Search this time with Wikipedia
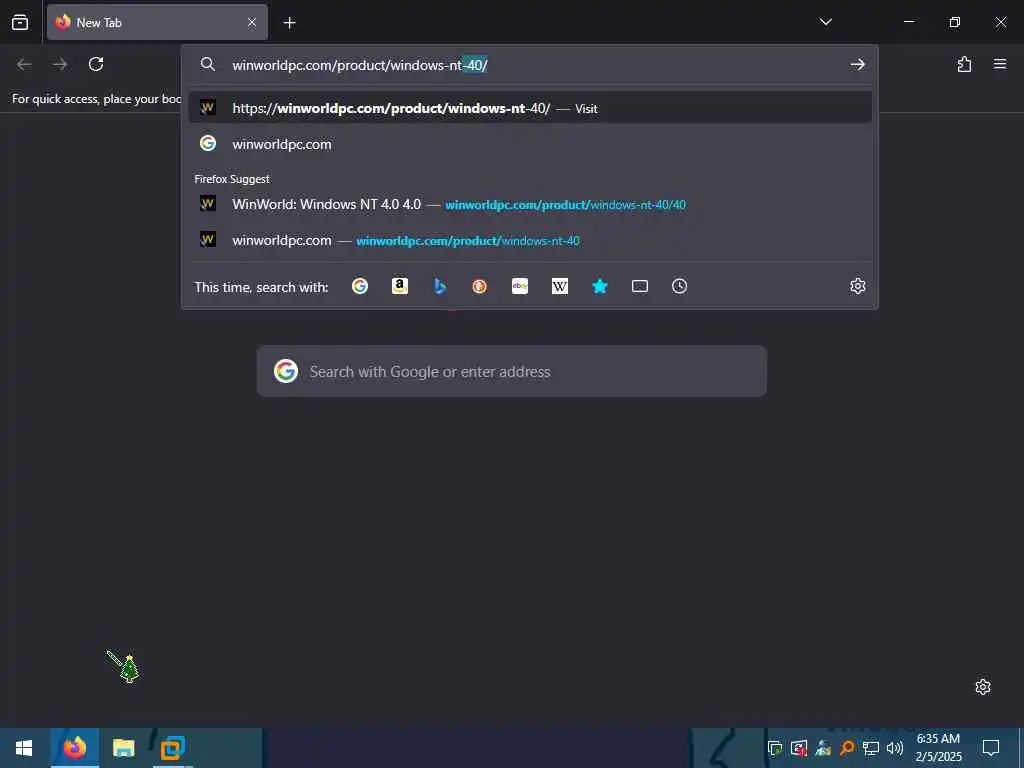The width and height of the screenshot is (1024, 768). tap(560, 286)
